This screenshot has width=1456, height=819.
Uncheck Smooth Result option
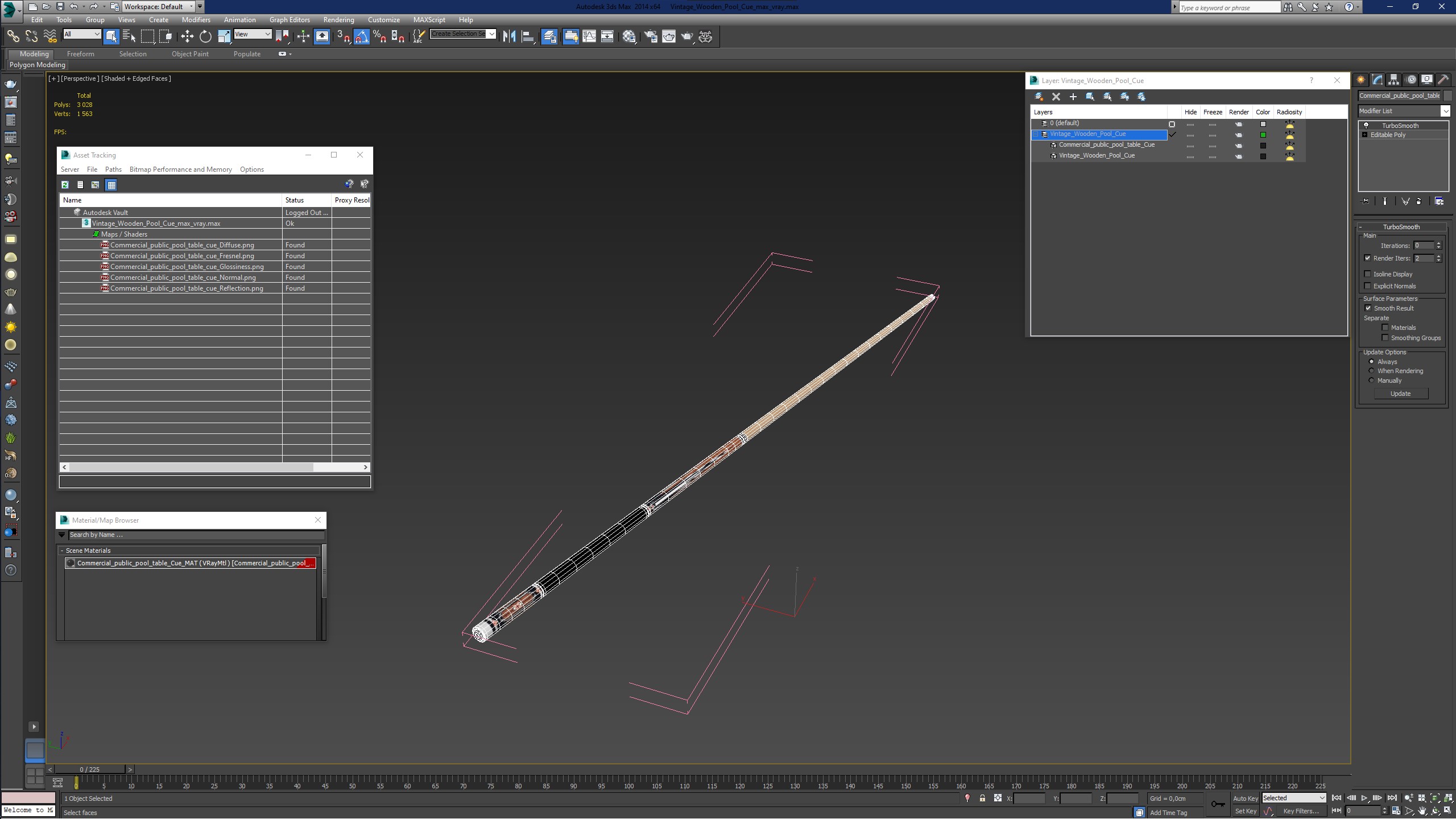tap(1368, 308)
